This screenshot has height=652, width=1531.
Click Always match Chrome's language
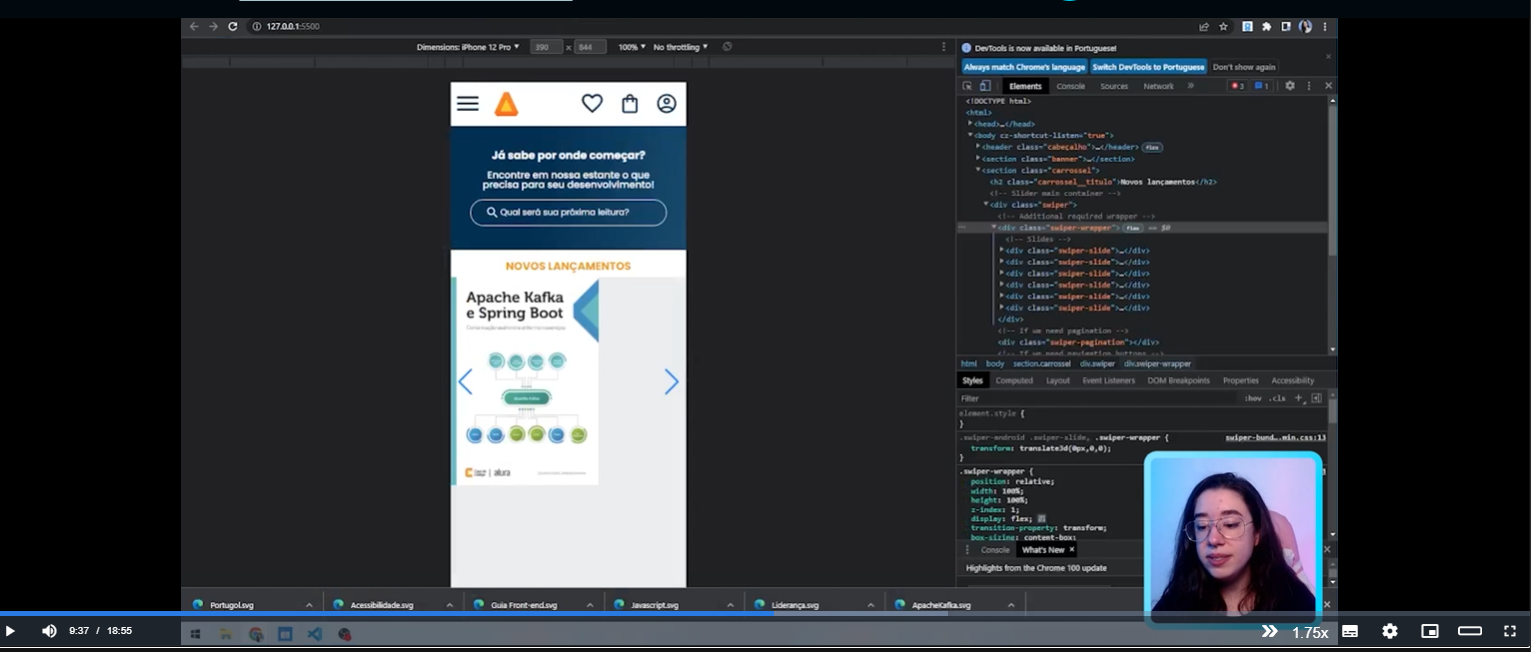(1024, 67)
